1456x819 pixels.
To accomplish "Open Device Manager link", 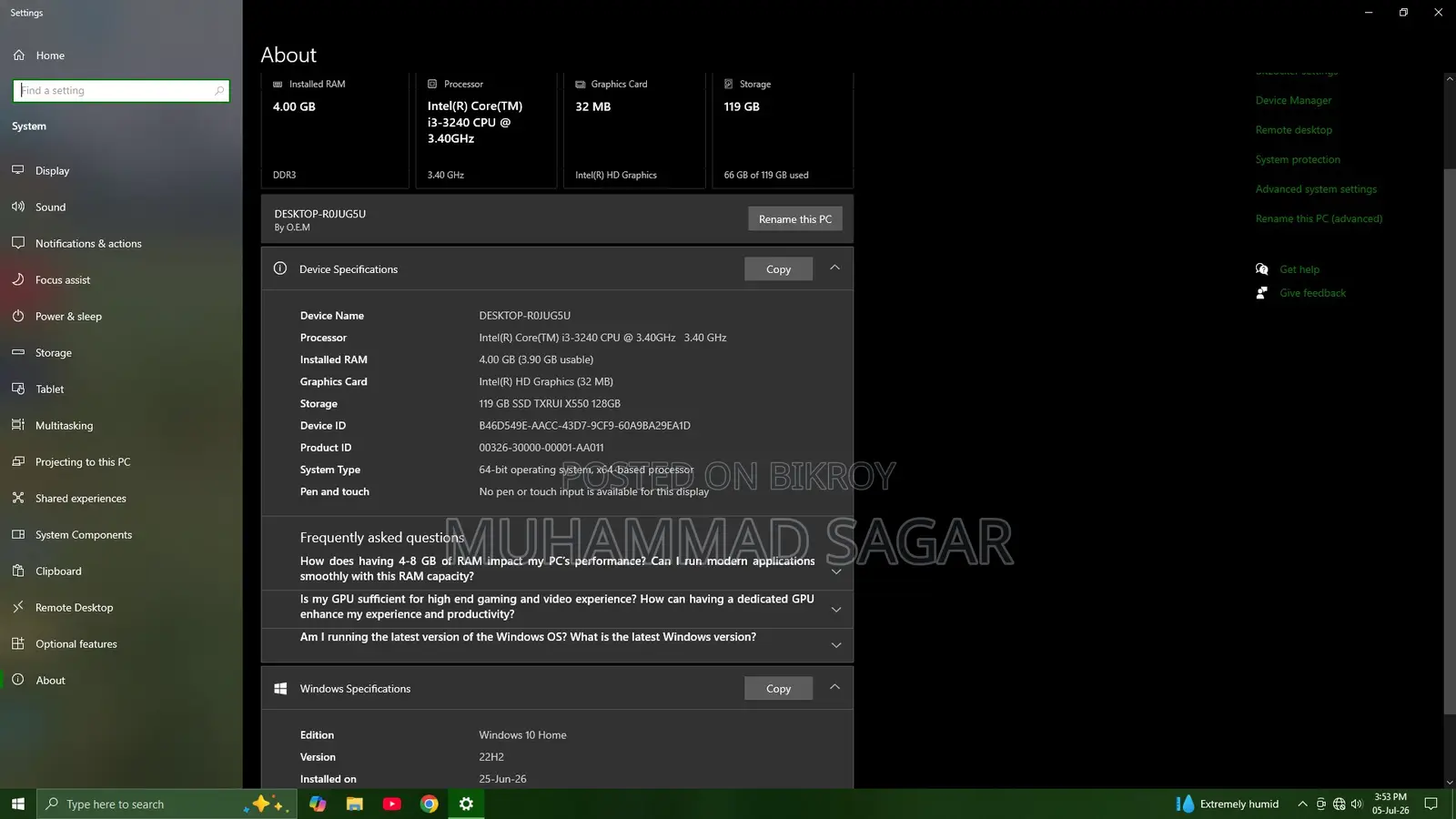I will 1293,100.
